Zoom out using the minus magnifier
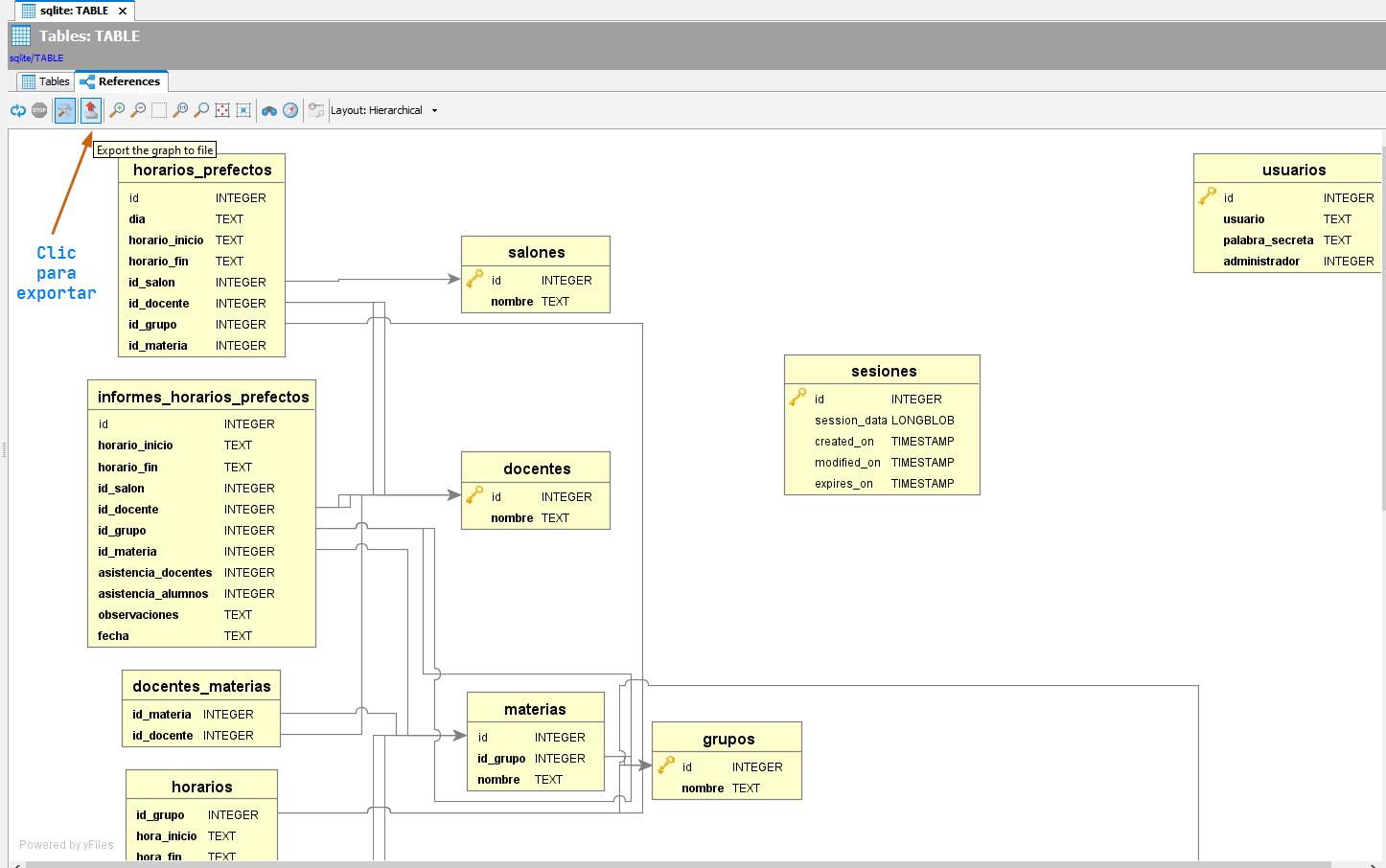The height and width of the screenshot is (868, 1386). coord(138,111)
